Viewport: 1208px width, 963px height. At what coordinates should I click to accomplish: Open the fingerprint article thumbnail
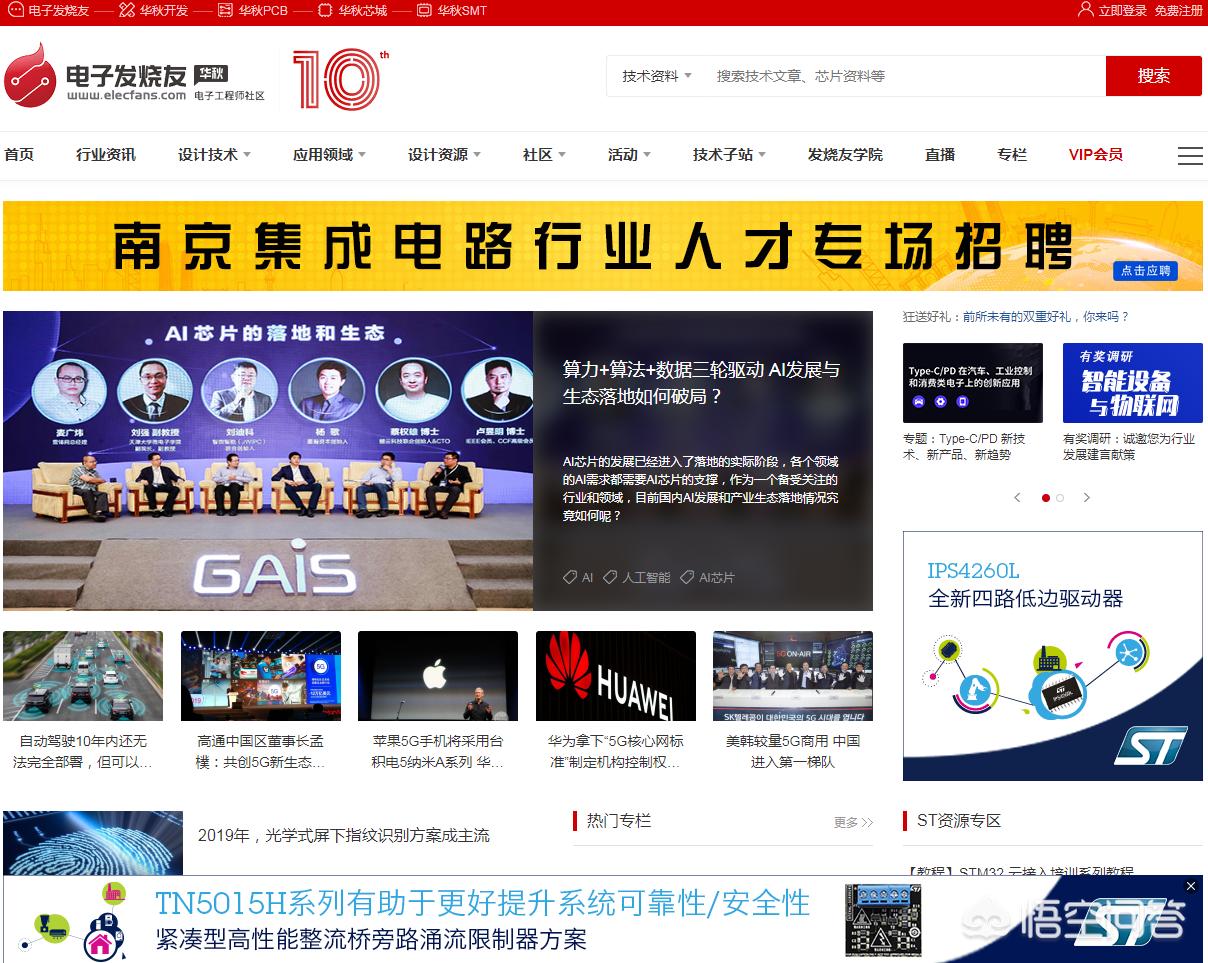pos(93,843)
